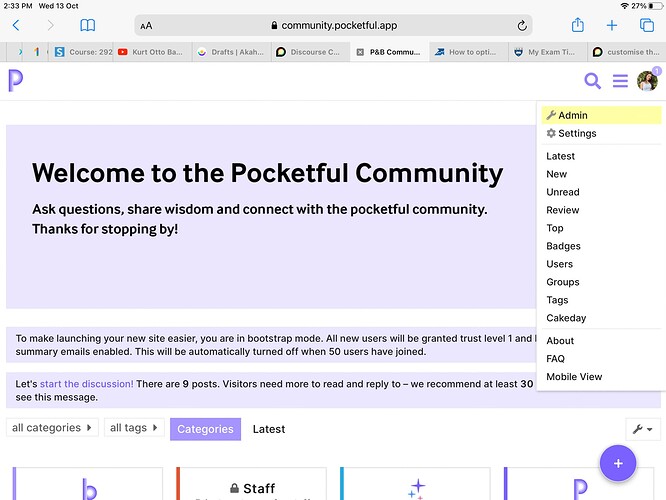Open the wrench admin options dropdown
This screenshot has height=500, width=666.
[x=643, y=429]
